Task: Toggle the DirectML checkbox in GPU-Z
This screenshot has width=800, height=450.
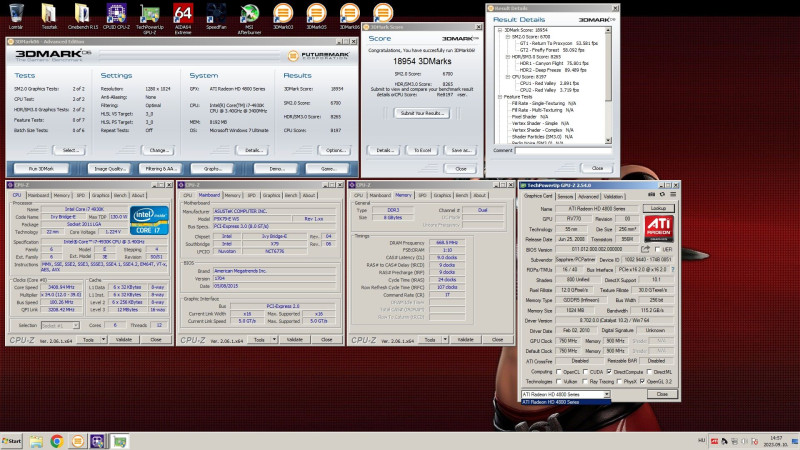Action: [649, 371]
